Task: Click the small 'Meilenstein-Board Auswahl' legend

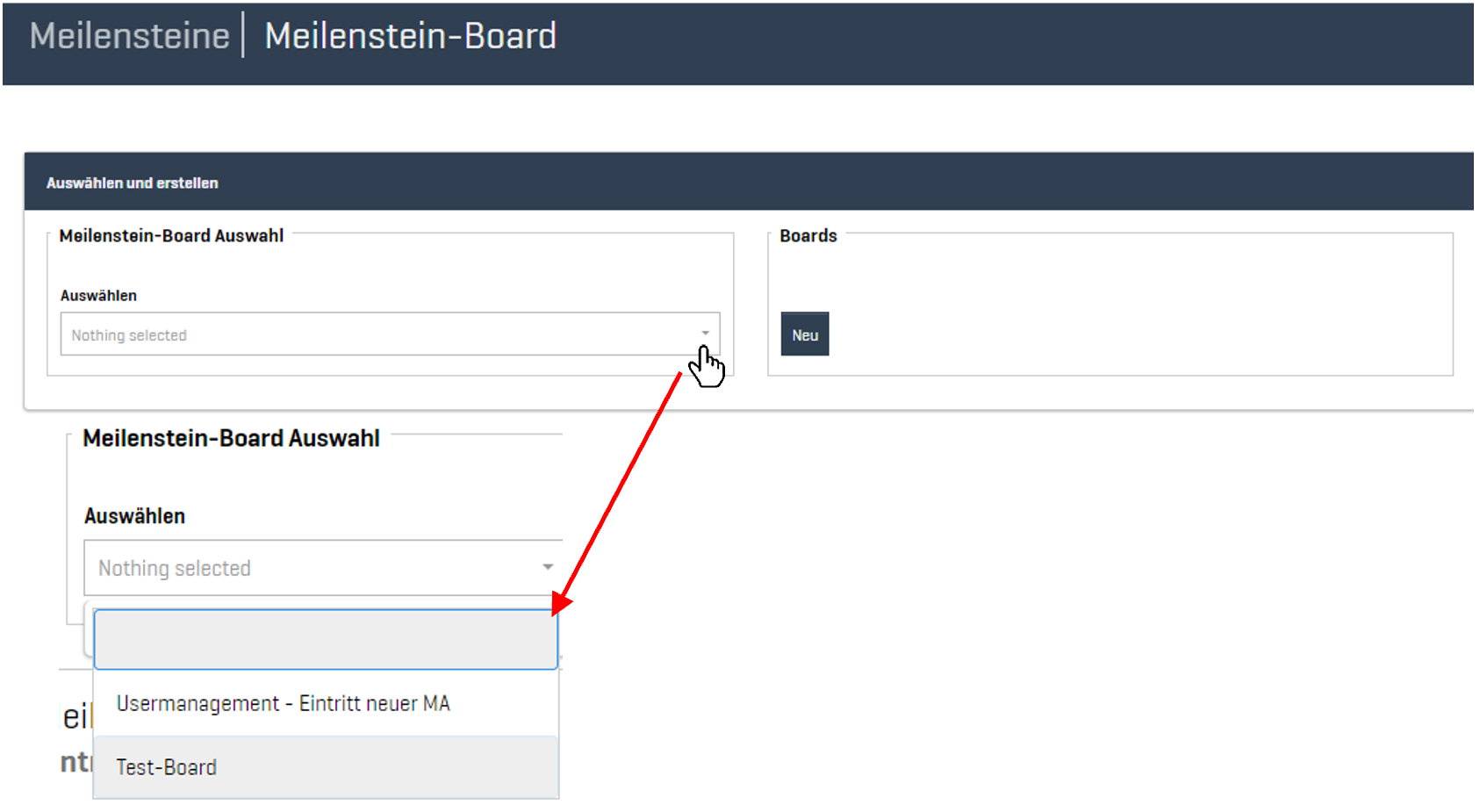Action: click(171, 235)
